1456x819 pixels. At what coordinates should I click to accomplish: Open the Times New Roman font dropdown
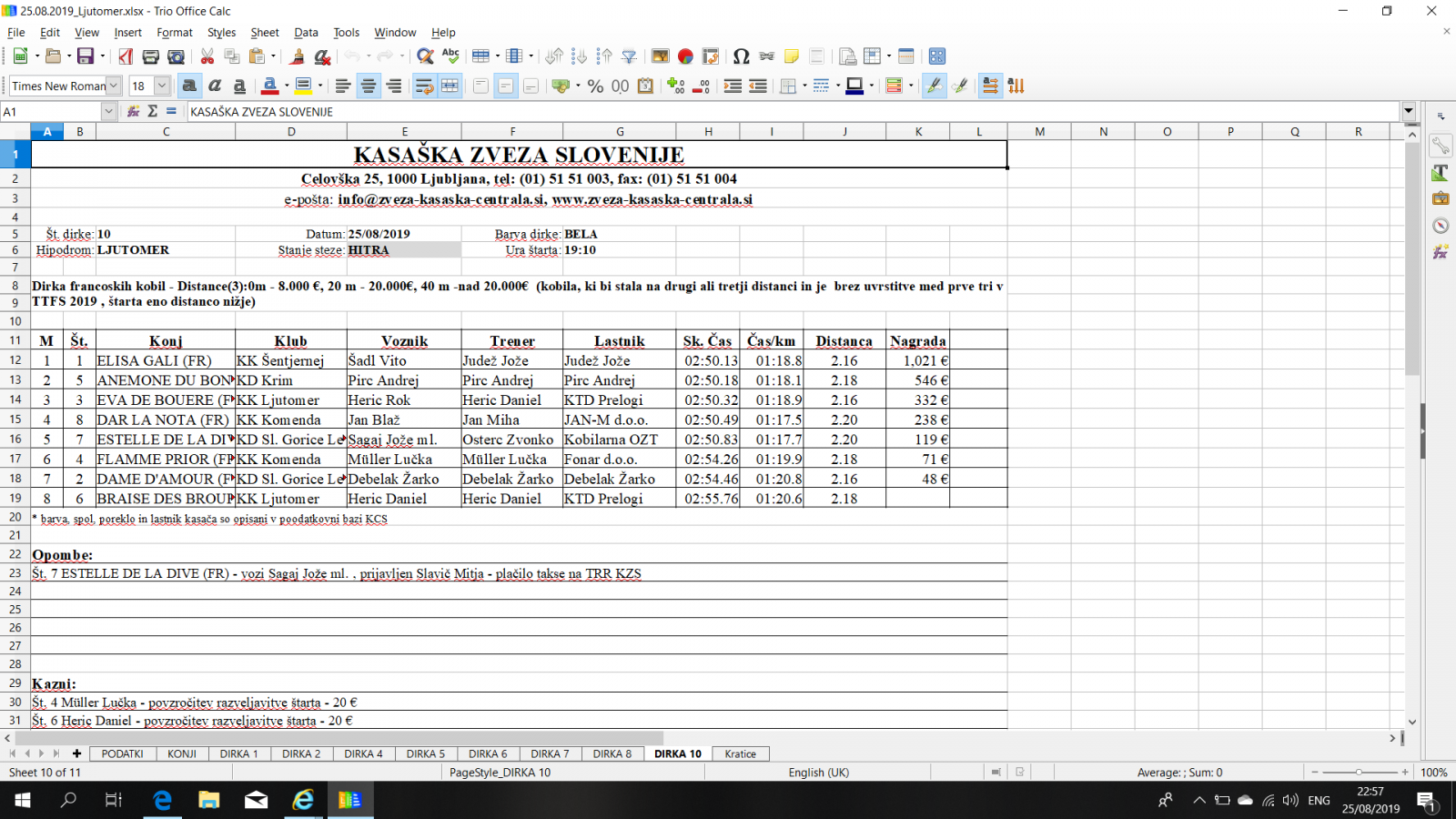point(114,86)
